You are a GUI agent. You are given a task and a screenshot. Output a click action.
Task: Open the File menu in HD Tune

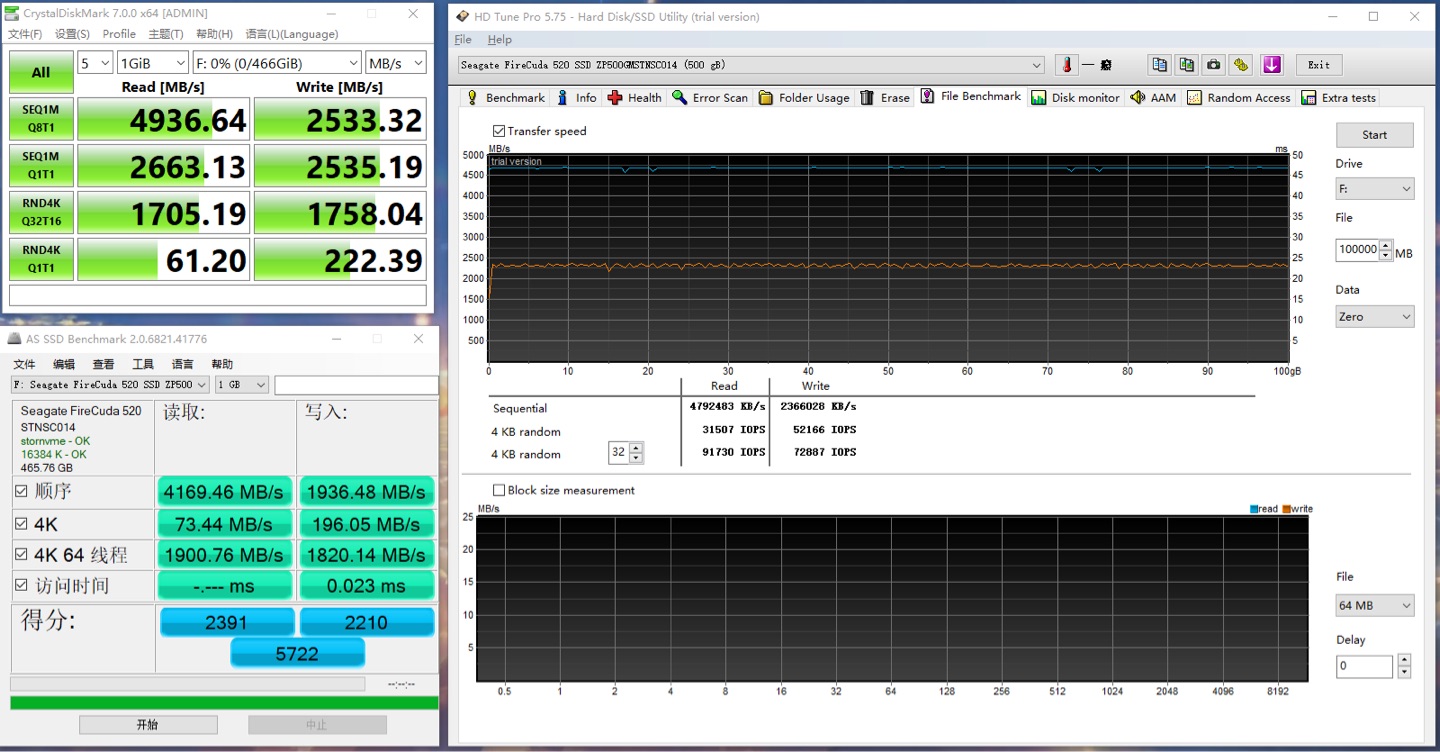click(463, 40)
